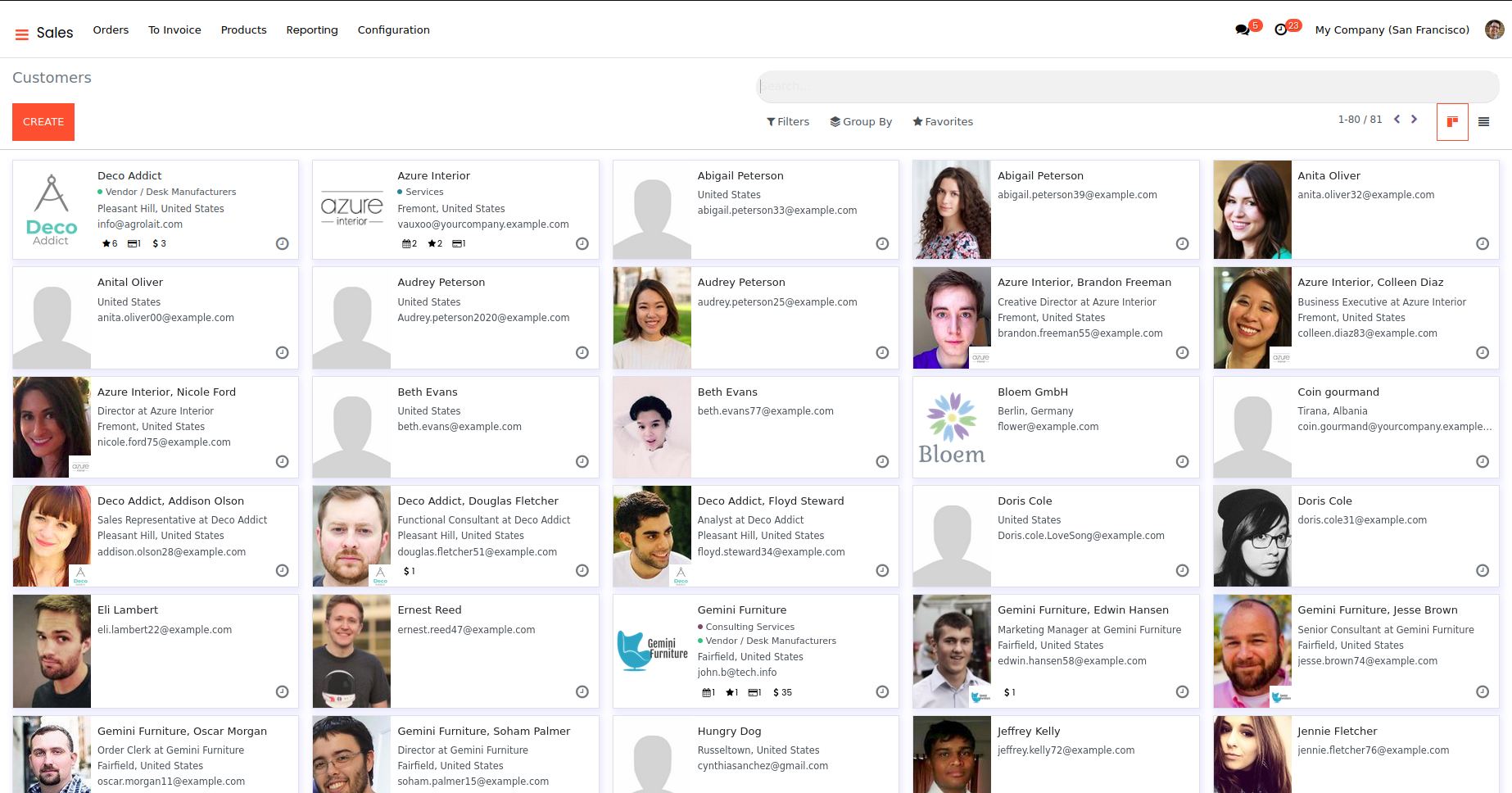
Task: Click the activity clock on Deco Addict card
Action: click(283, 243)
